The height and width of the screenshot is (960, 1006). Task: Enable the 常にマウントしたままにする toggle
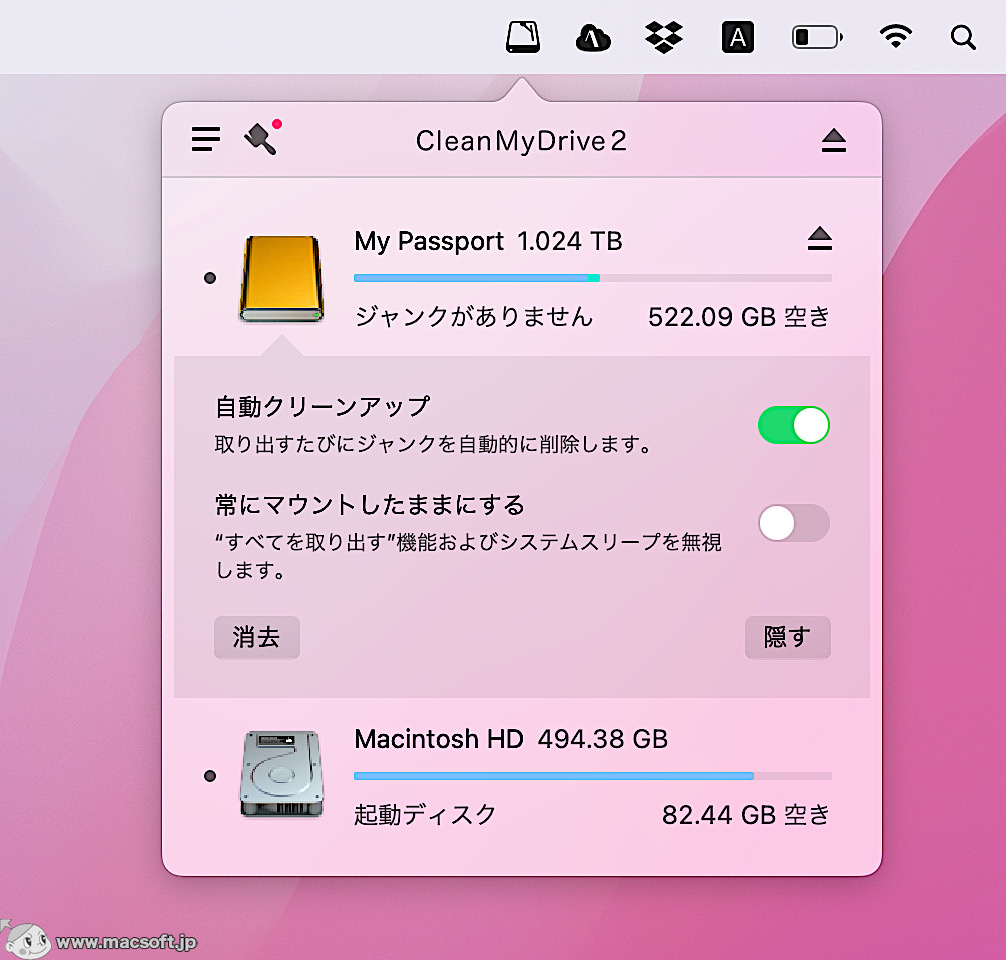pyautogui.click(x=793, y=523)
